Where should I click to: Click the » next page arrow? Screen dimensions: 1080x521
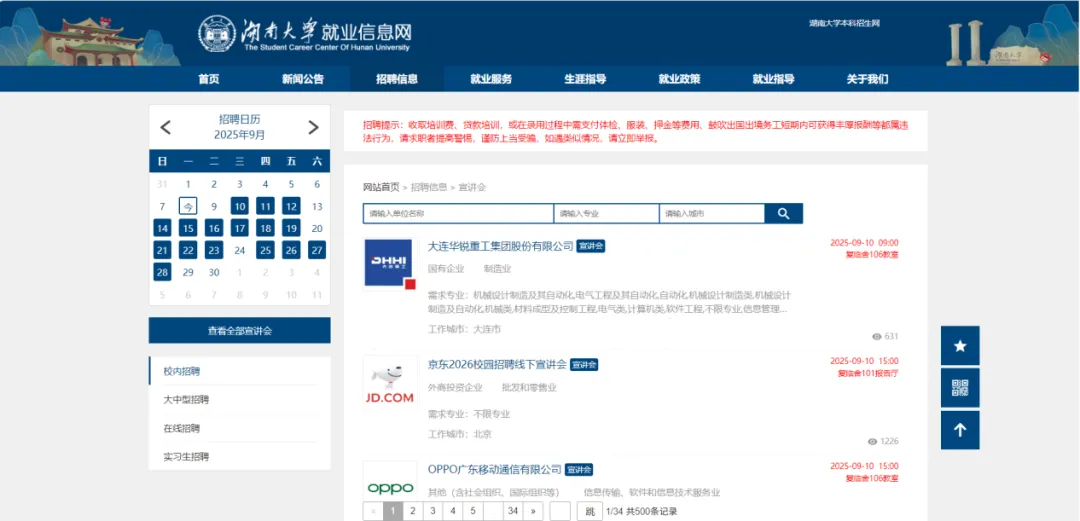click(x=533, y=511)
